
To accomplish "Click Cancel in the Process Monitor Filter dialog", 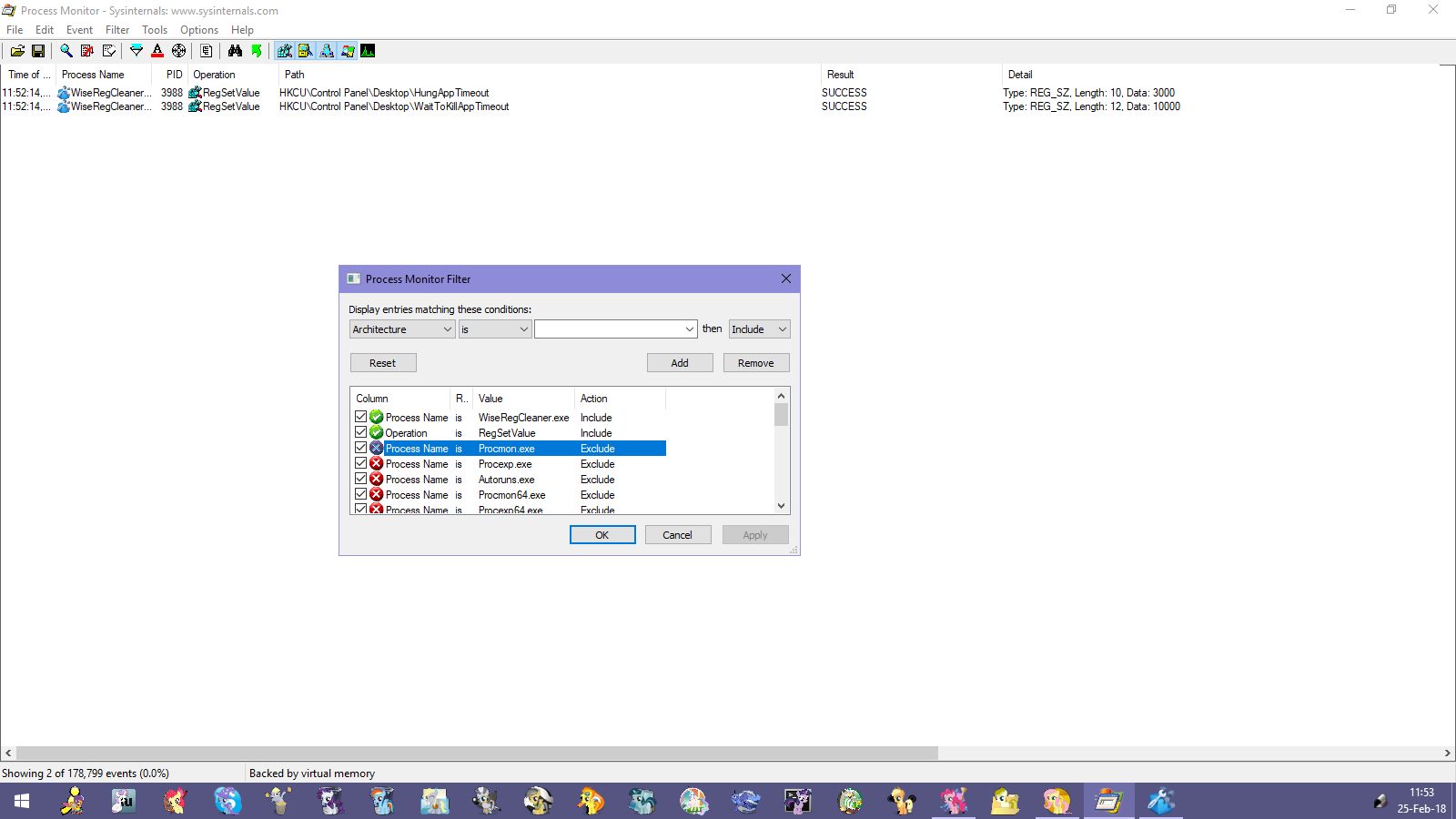I will (x=677, y=535).
